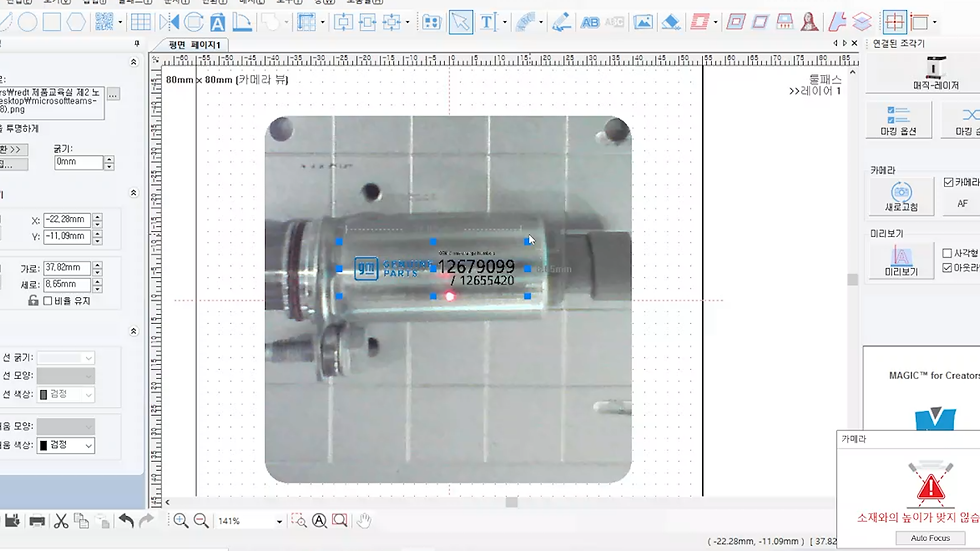The height and width of the screenshot is (551, 980).
Task: Open 마킹 옵션 settings
Action: (898, 119)
